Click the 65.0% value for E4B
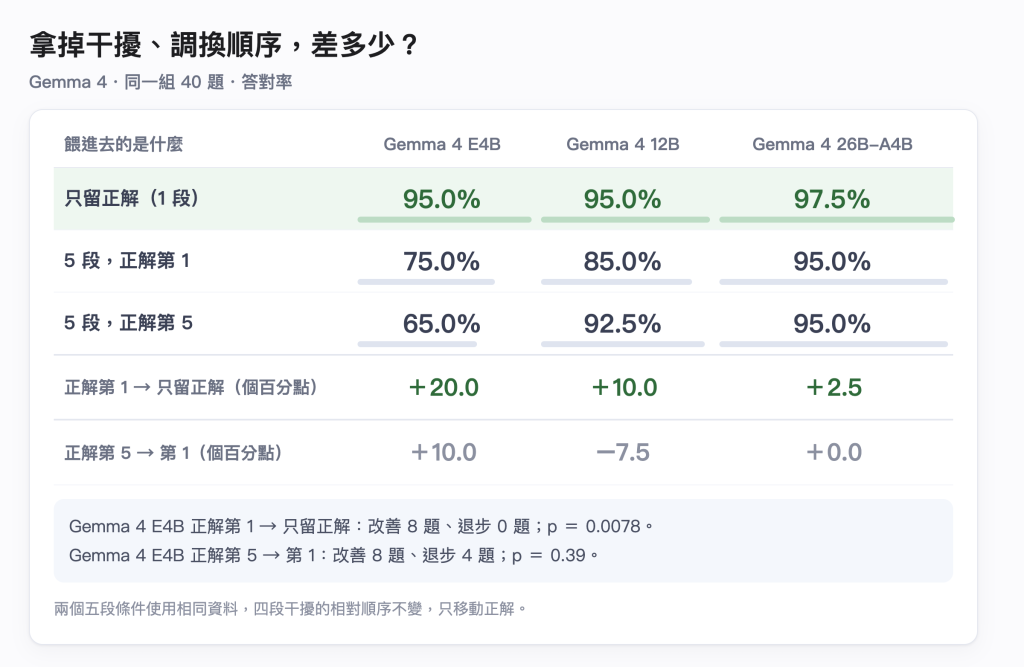The width and height of the screenshot is (1024, 667). (441, 323)
